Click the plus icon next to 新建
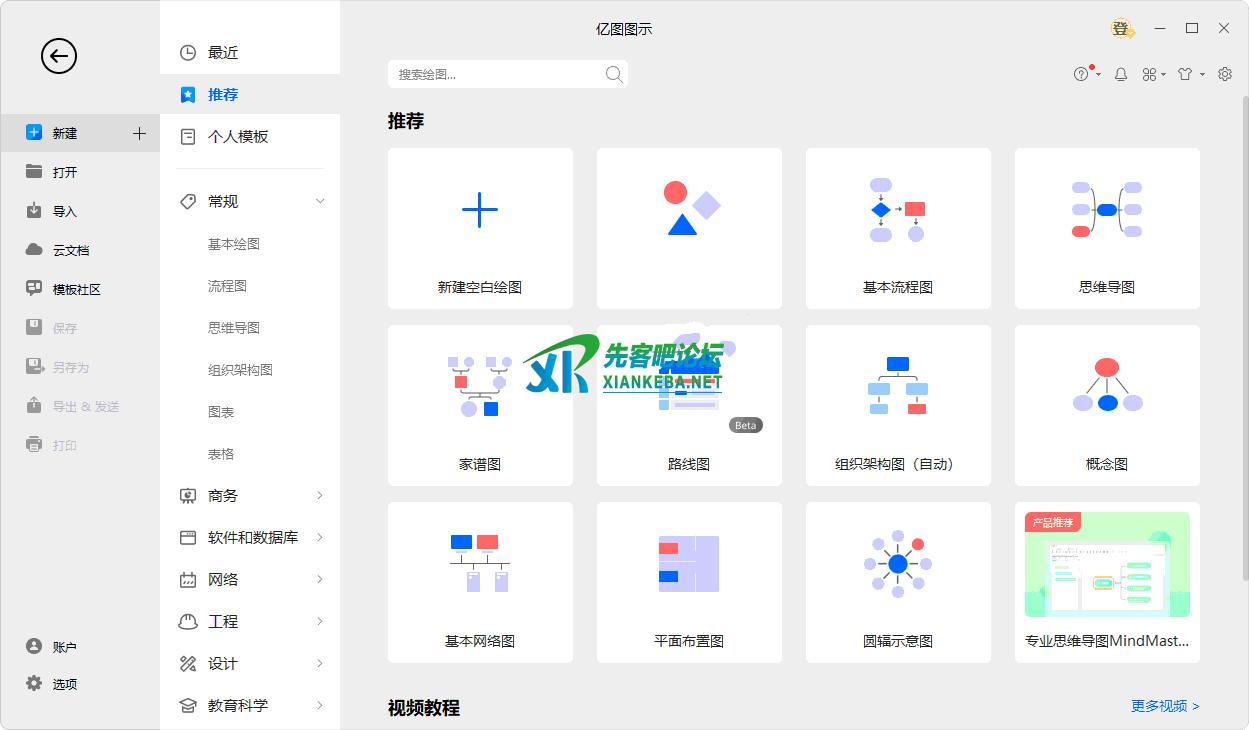The width and height of the screenshot is (1249, 730). (x=139, y=133)
